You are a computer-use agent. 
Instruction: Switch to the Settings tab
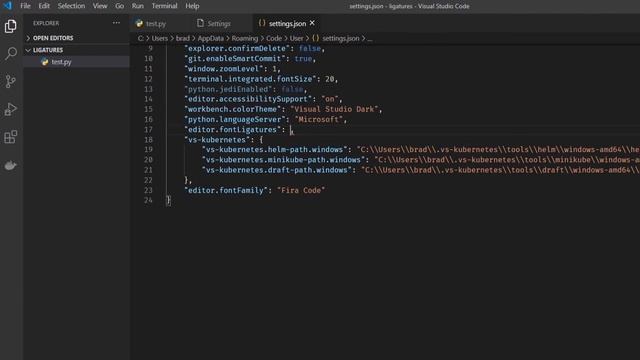(x=219, y=24)
